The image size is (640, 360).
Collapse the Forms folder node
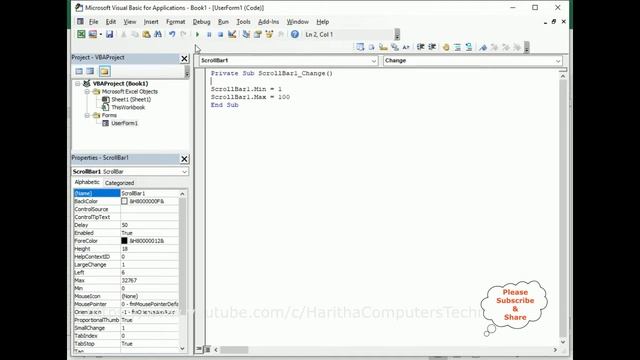[x=87, y=116]
